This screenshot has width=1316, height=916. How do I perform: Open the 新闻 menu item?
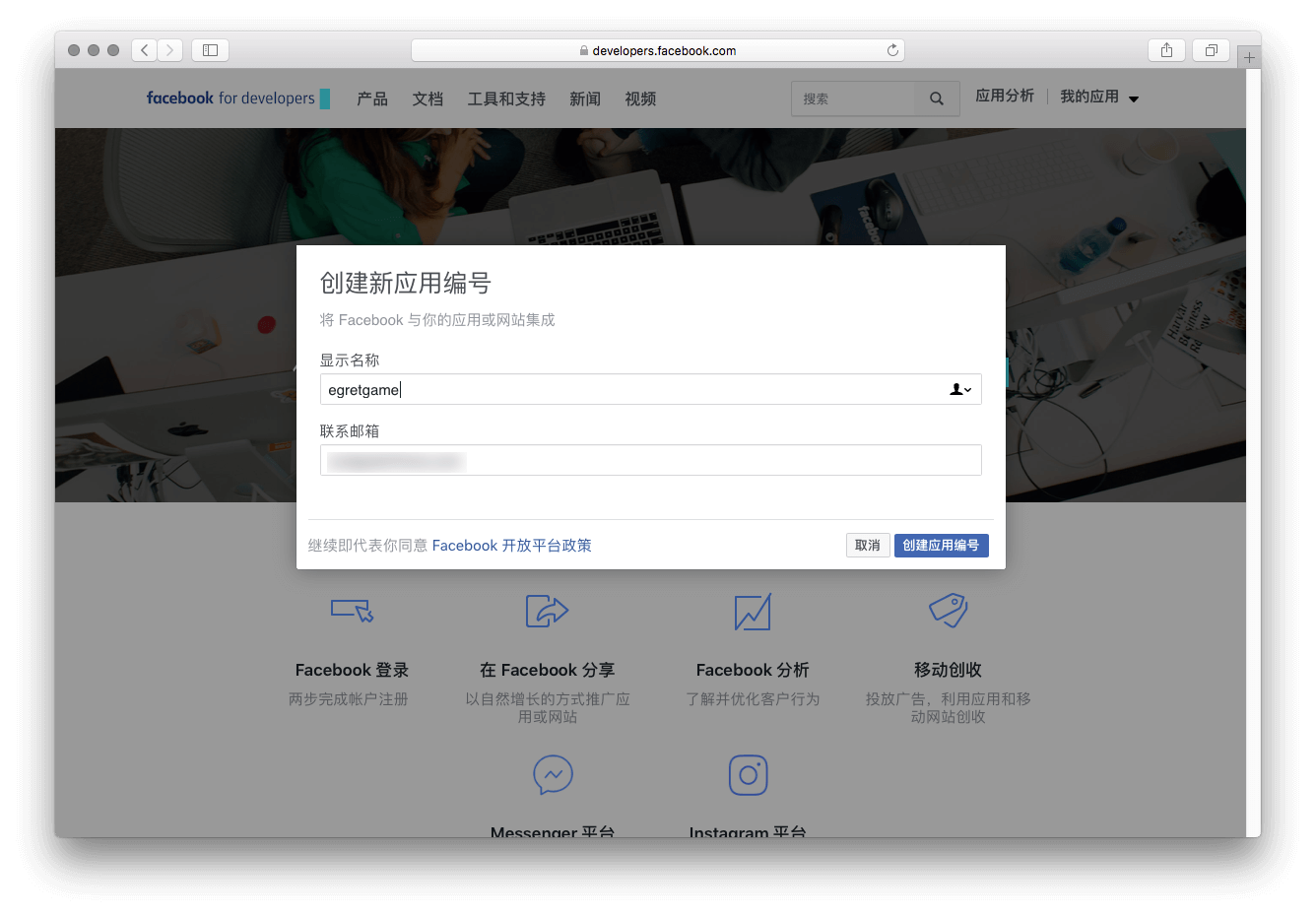(x=585, y=98)
